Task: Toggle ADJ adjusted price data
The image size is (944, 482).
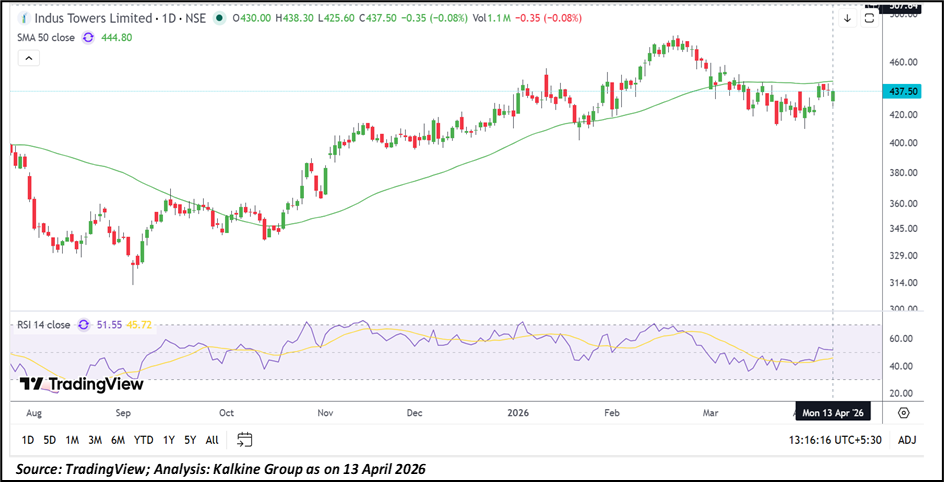Action: [906, 440]
